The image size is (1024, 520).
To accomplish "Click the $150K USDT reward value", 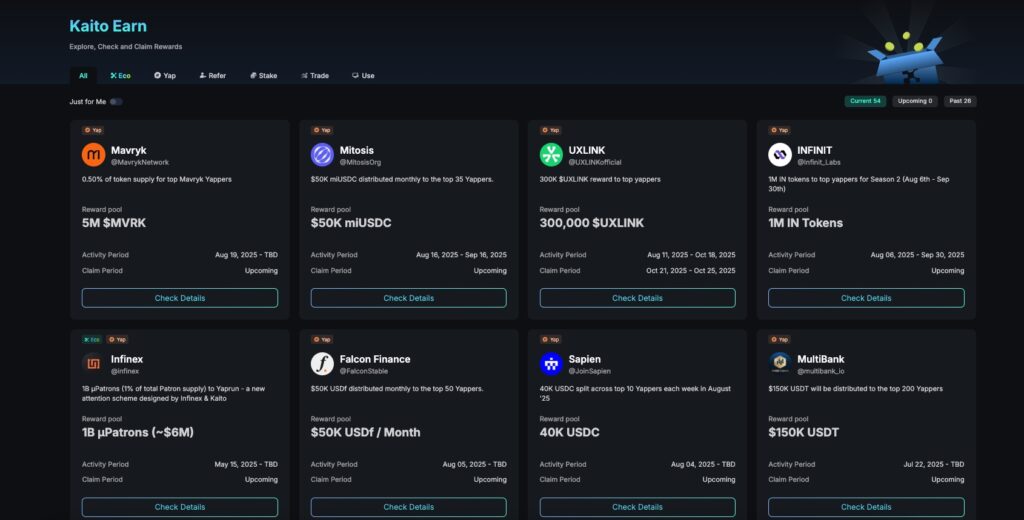I will click(x=803, y=432).
